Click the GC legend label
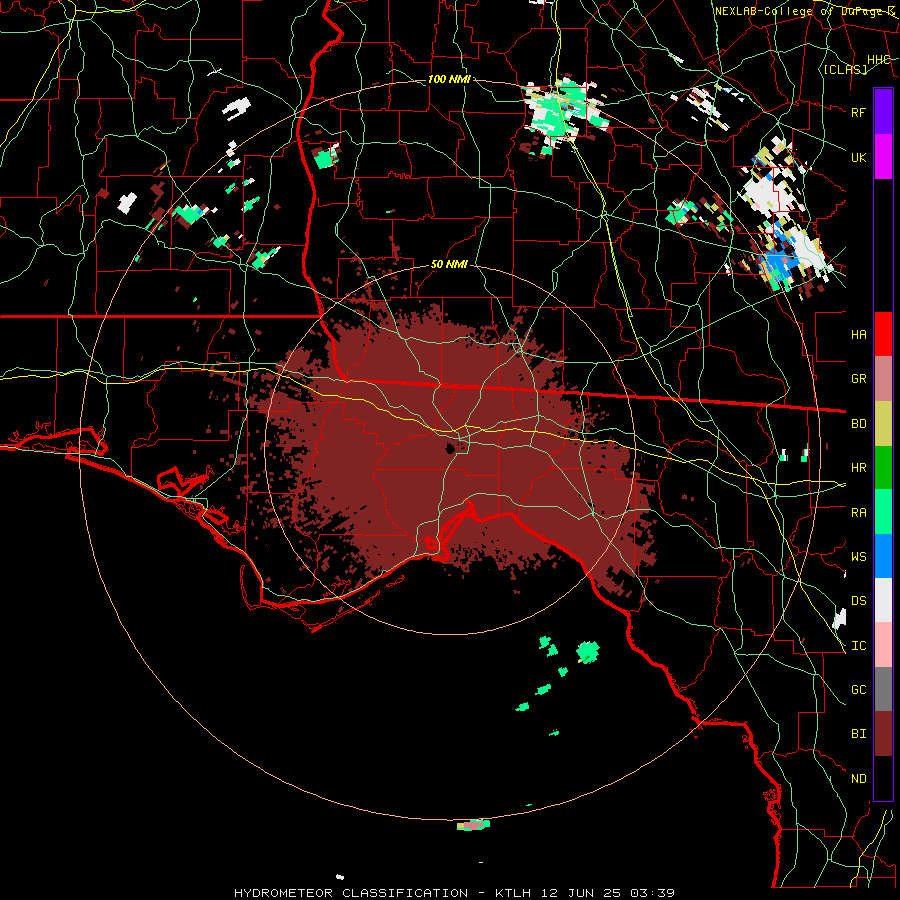 coord(859,690)
